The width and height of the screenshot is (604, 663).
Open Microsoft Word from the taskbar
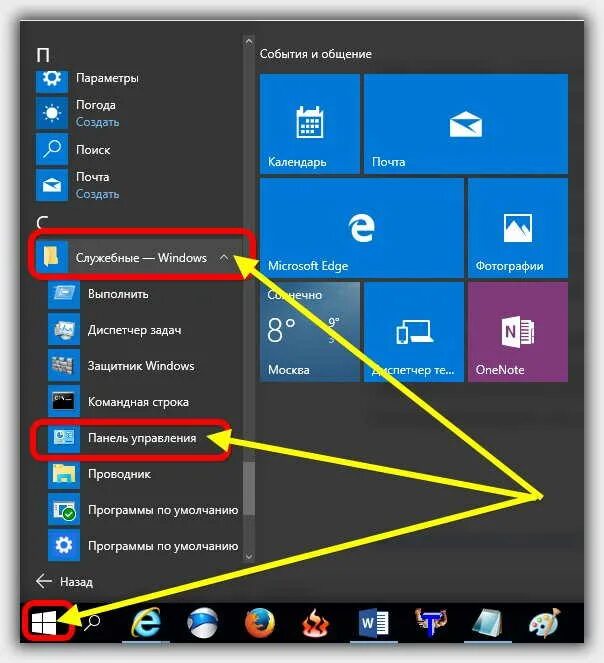(x=373, y=623)
